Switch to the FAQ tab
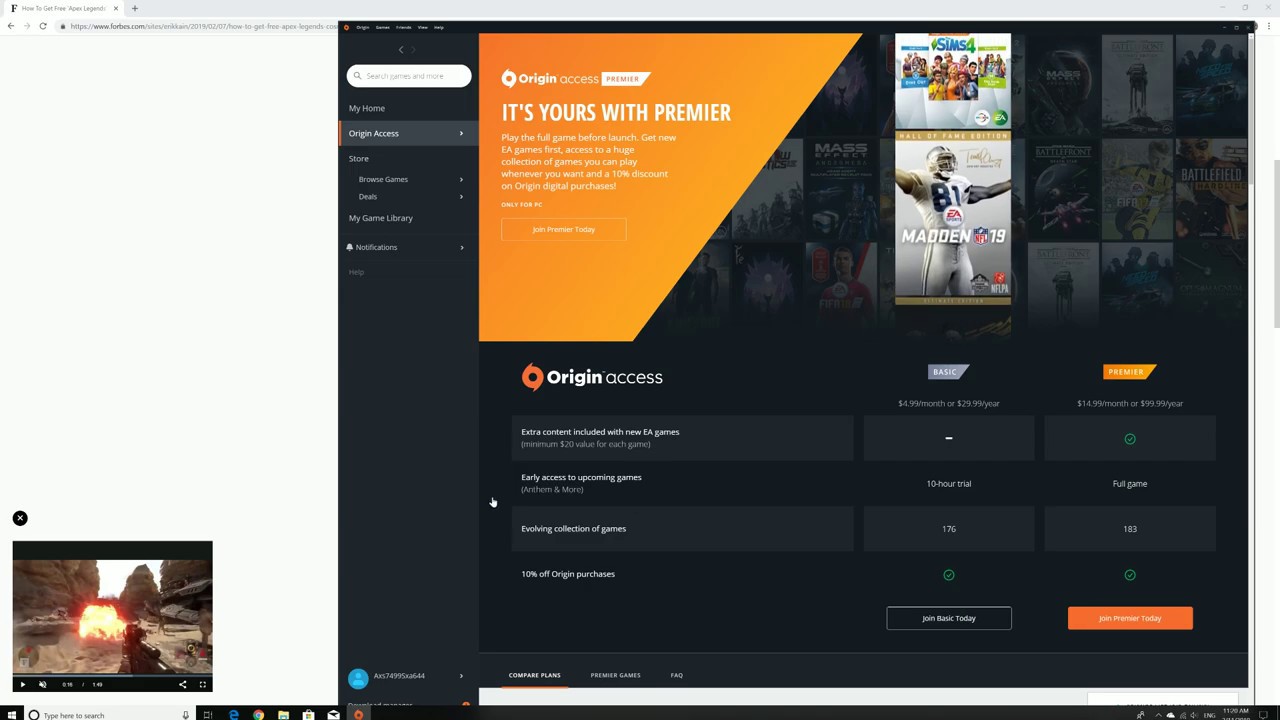Image resolution: width=1280 pixels, height=720 pixels. [677, 675]
